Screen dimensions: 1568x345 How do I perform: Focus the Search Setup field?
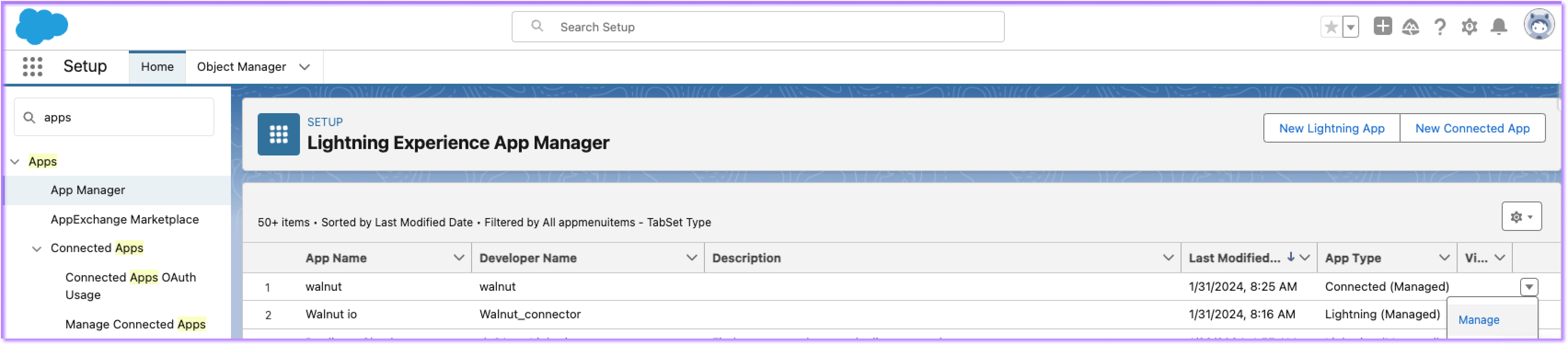coord(758,27)
